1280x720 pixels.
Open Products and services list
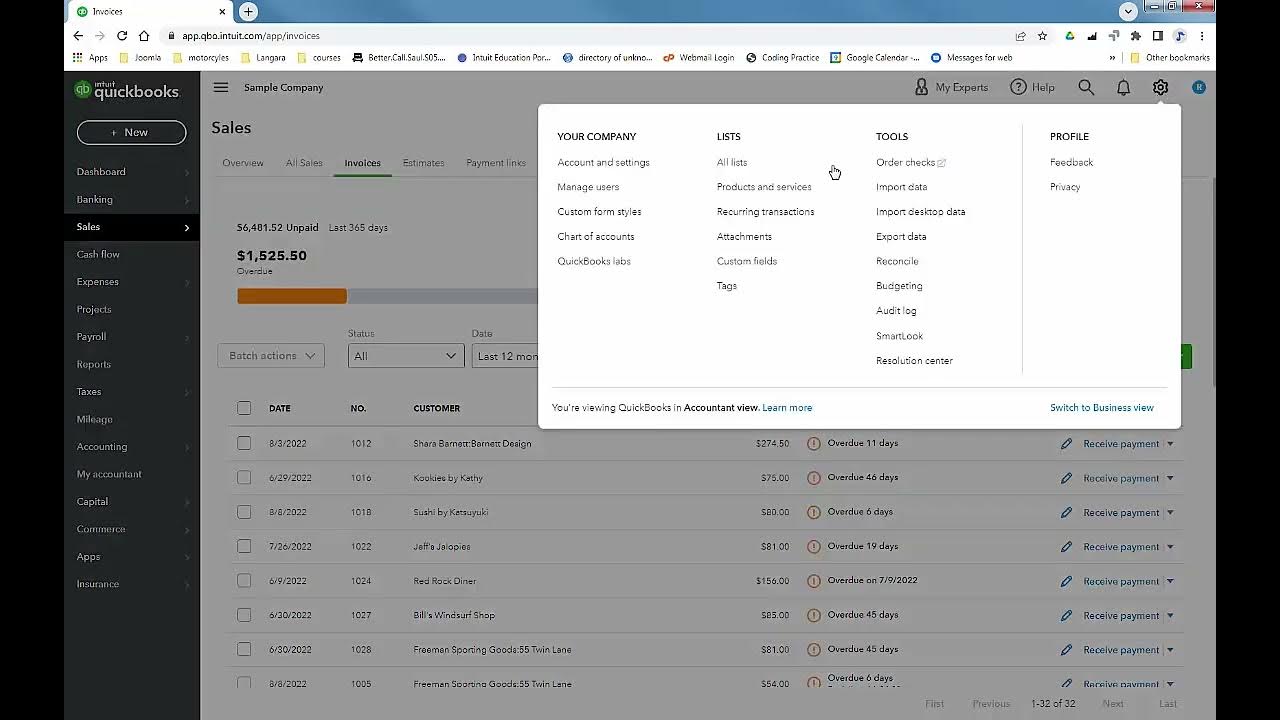764,187
